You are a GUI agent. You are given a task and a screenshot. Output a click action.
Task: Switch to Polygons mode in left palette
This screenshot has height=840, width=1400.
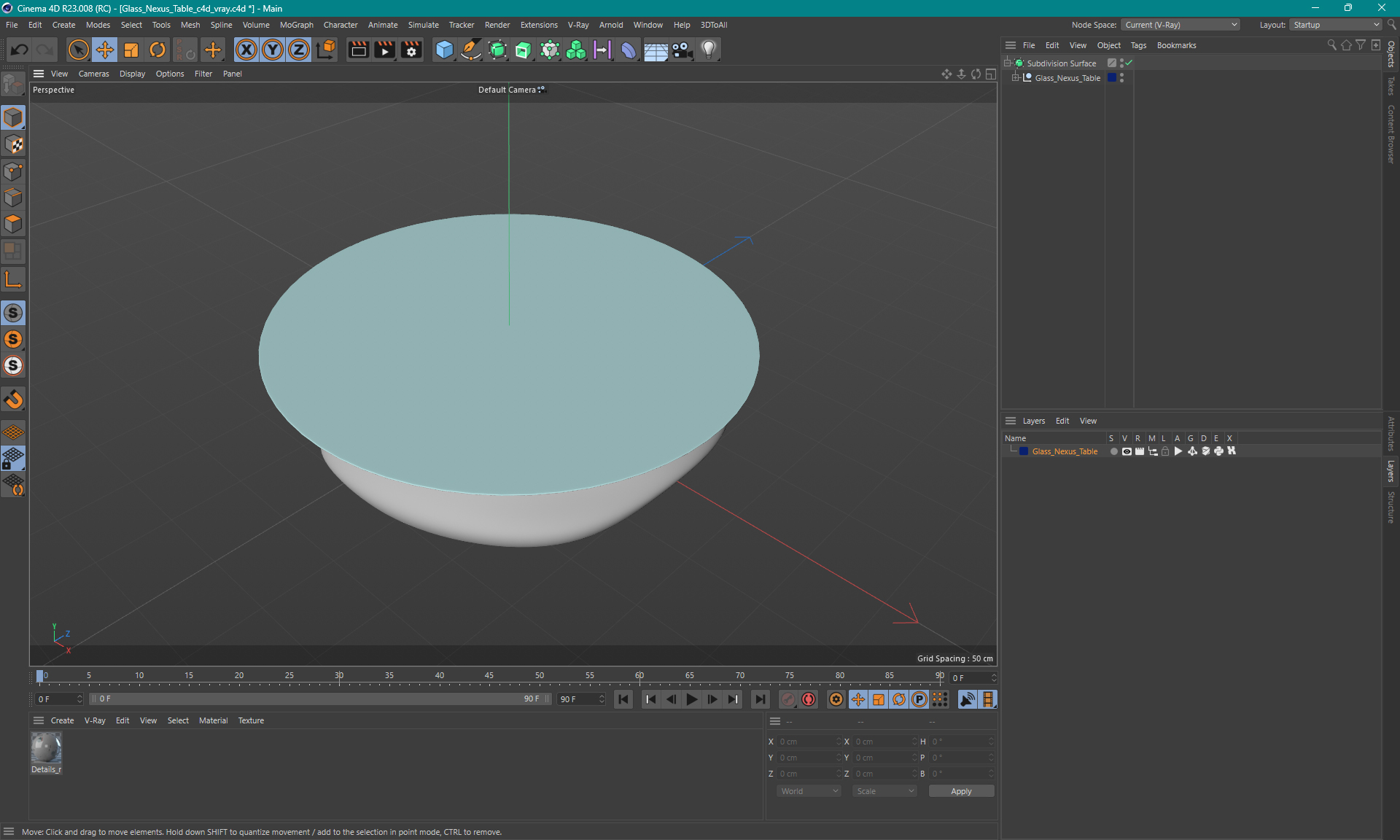pos(13,223)
